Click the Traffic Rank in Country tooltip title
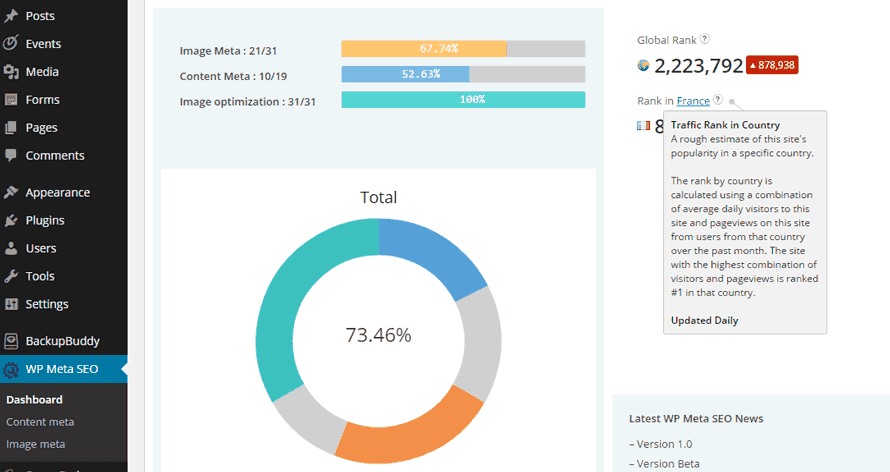890x472 pixels. tap(725, 125)
